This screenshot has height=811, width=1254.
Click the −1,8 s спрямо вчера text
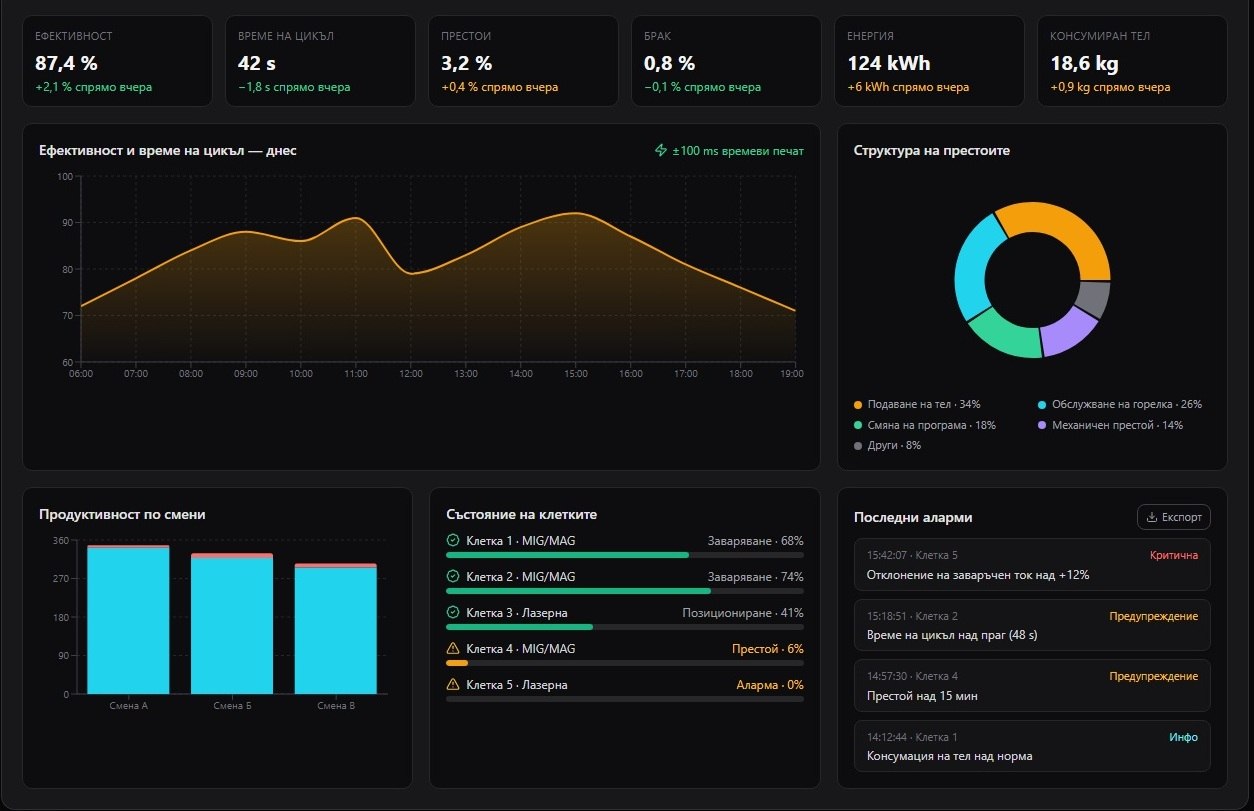(x=294, y=87)
